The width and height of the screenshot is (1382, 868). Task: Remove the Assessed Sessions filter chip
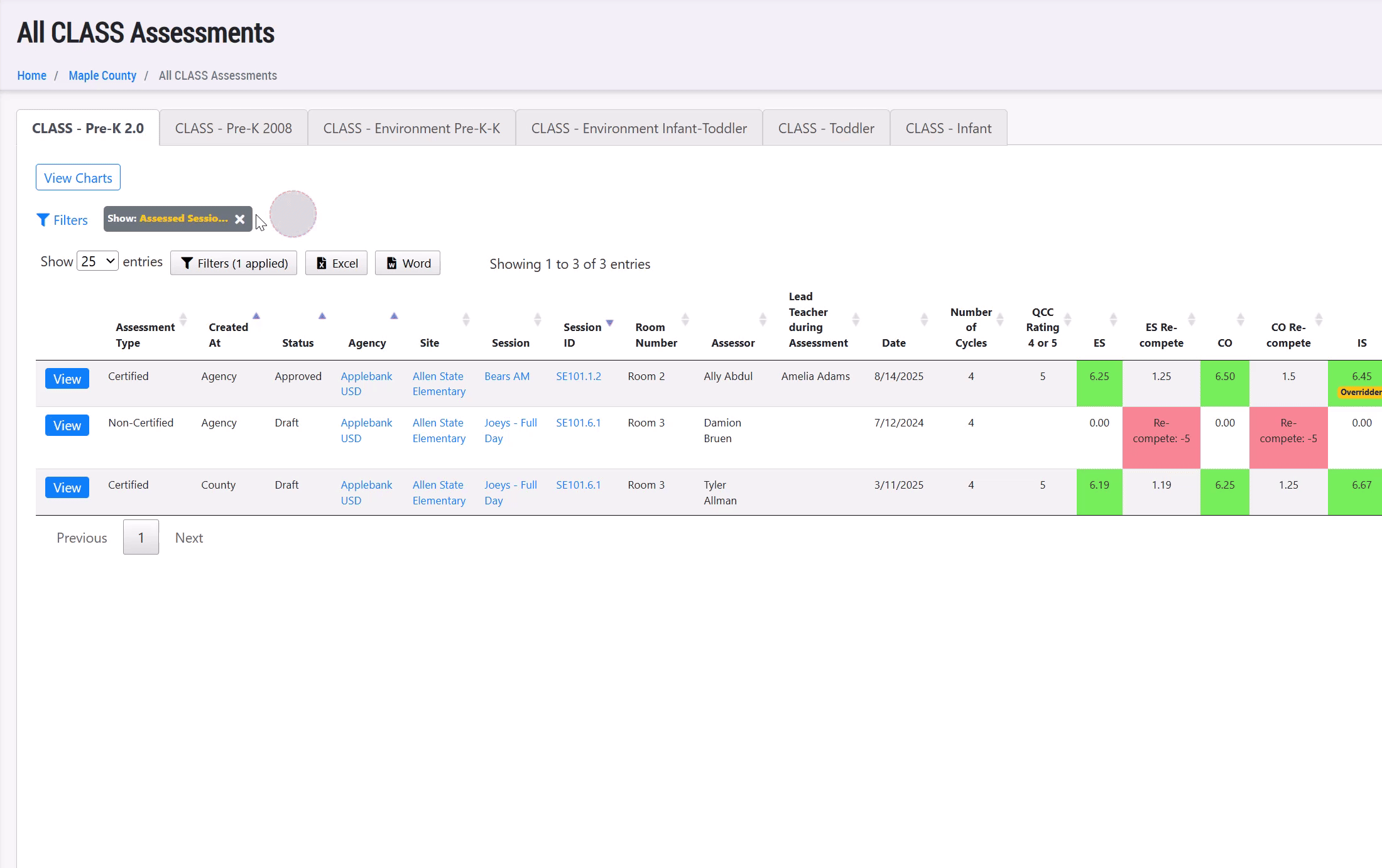tap(239, 219)
